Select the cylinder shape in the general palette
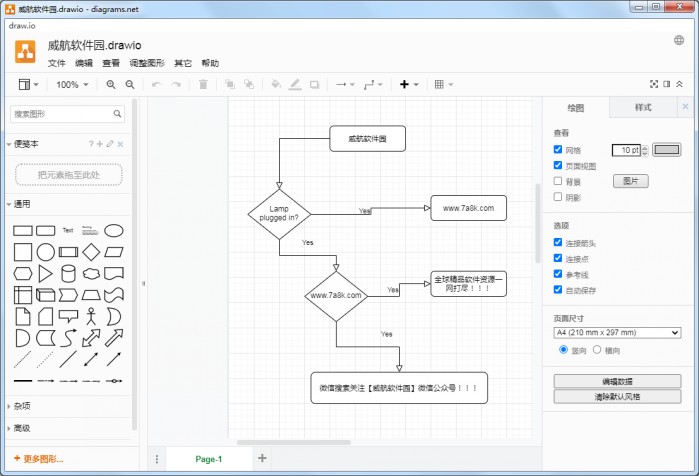The height and width of the screenshot is (476, 699). tap(68, 274)
